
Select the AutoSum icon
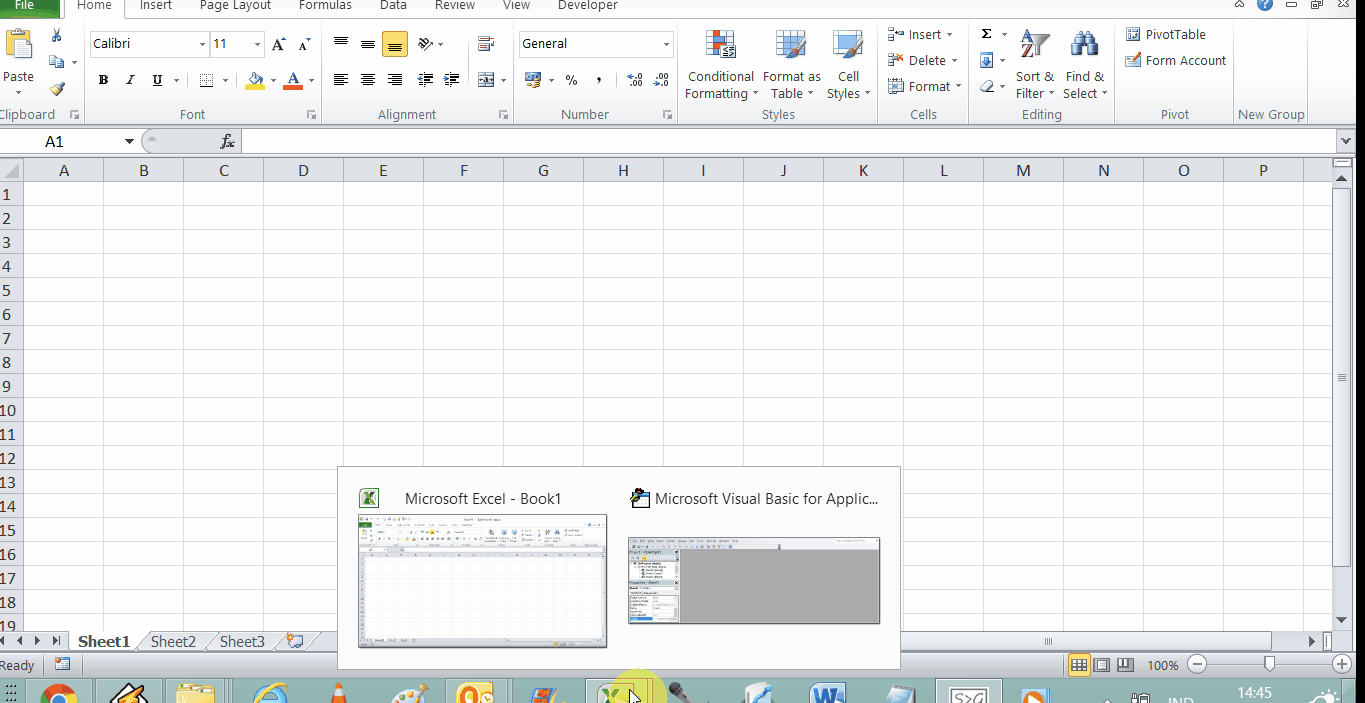986,33
